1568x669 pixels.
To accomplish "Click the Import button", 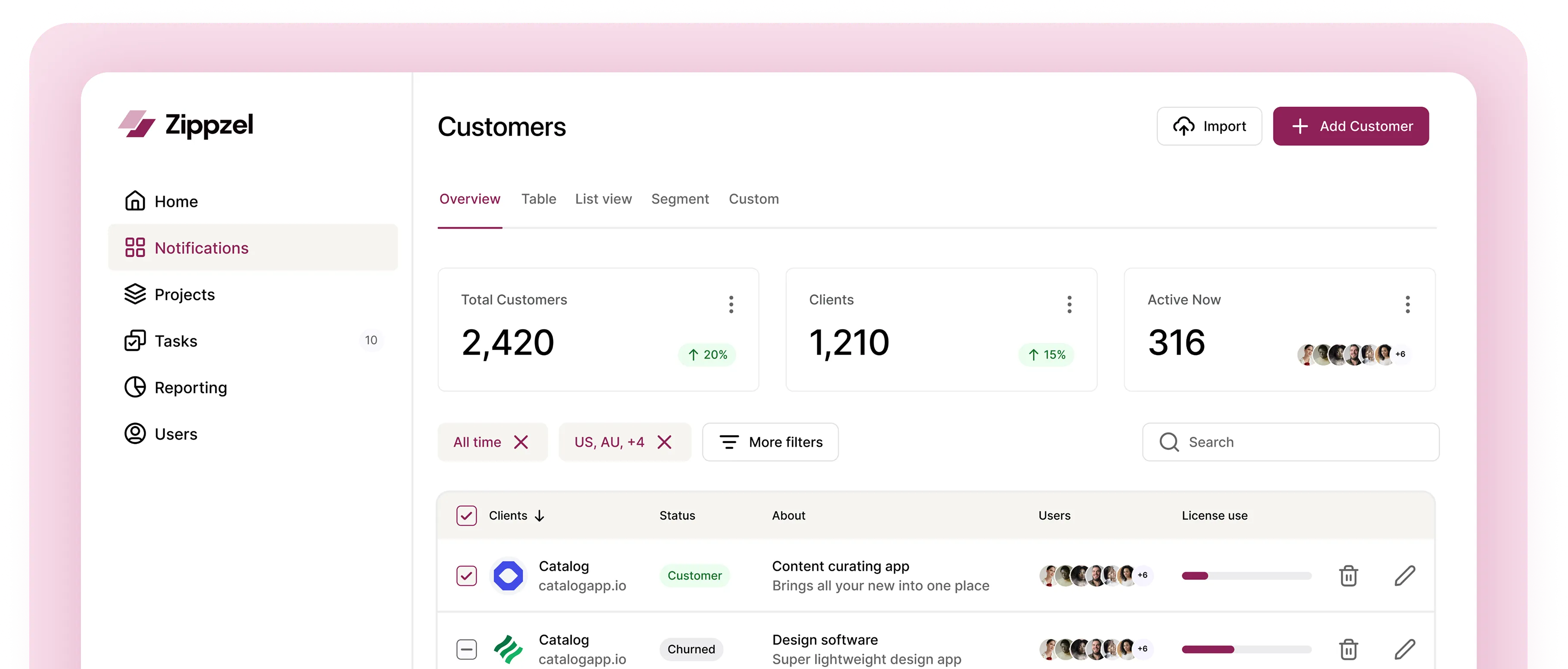I will pos(1209,126).
